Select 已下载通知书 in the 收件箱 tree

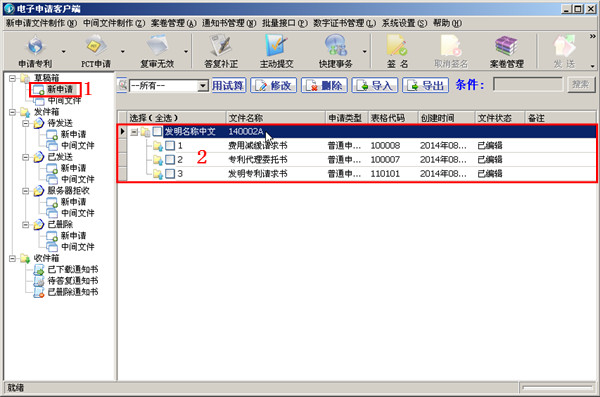(73, 270)
